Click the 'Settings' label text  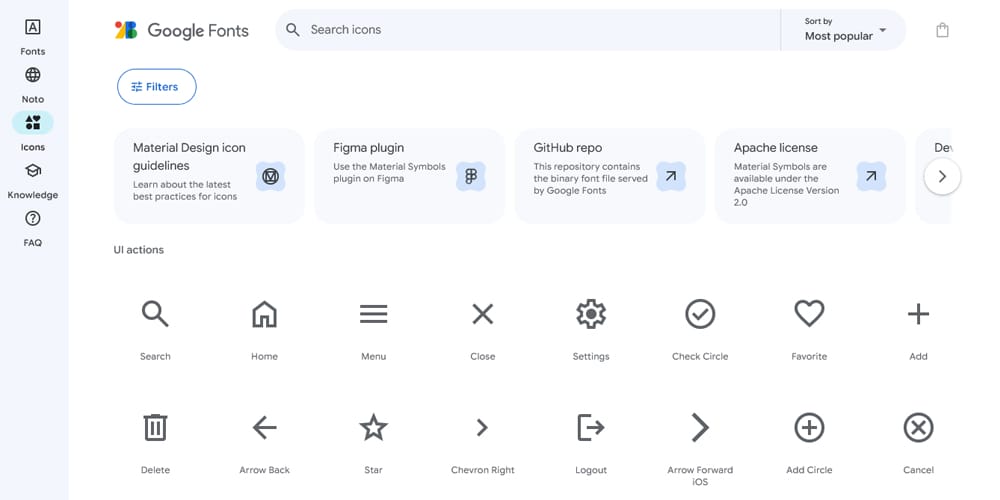591,357
